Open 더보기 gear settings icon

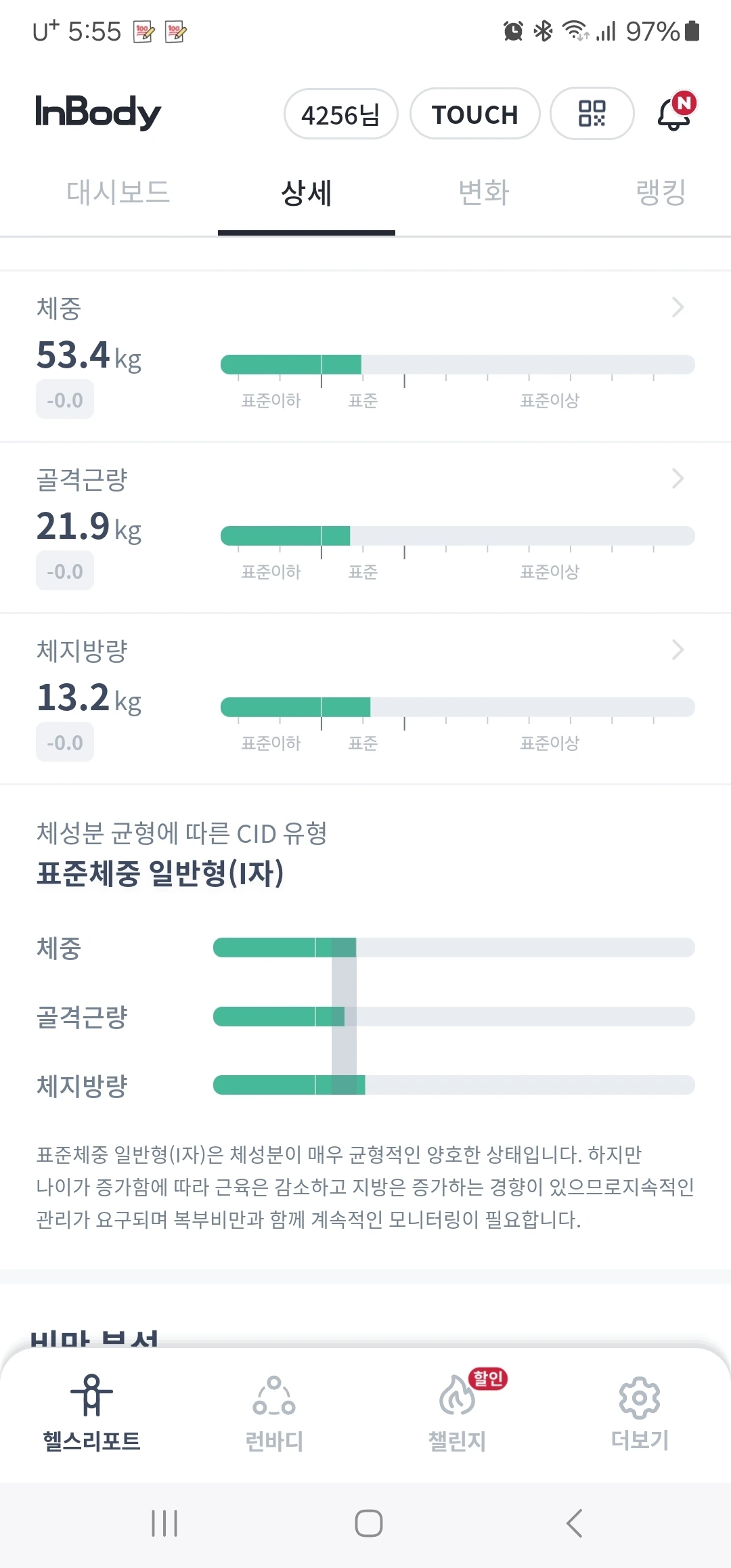(640, 1396)
